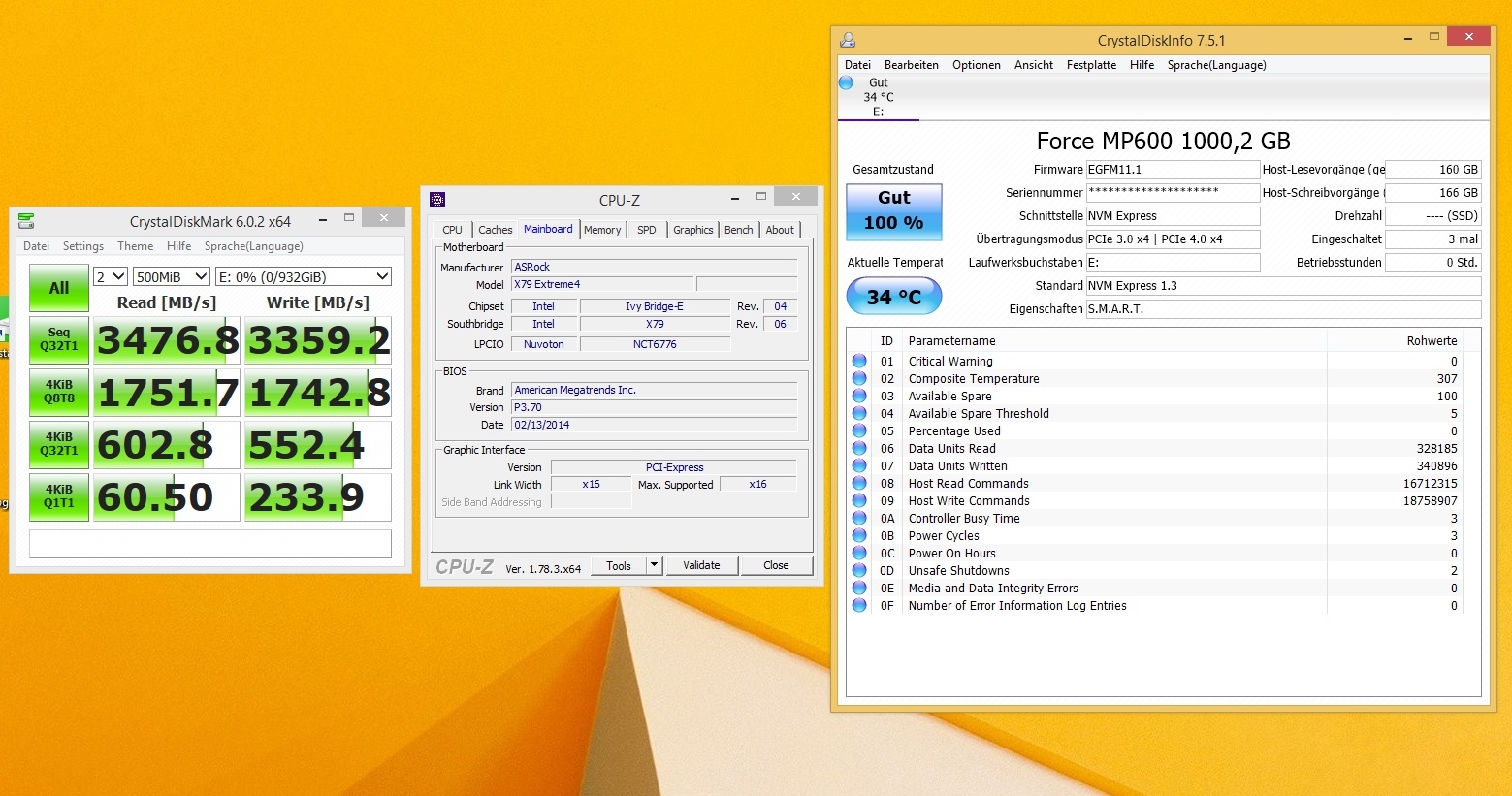
Task: Click the status orb for Composite Temperature
Action: (x=859, y=378)
